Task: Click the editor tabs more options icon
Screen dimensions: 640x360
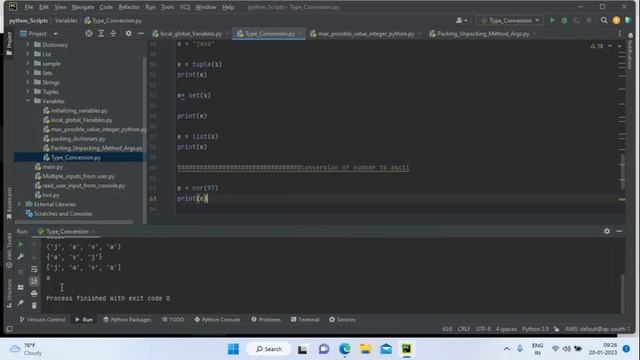Action: tap(619, 33)
